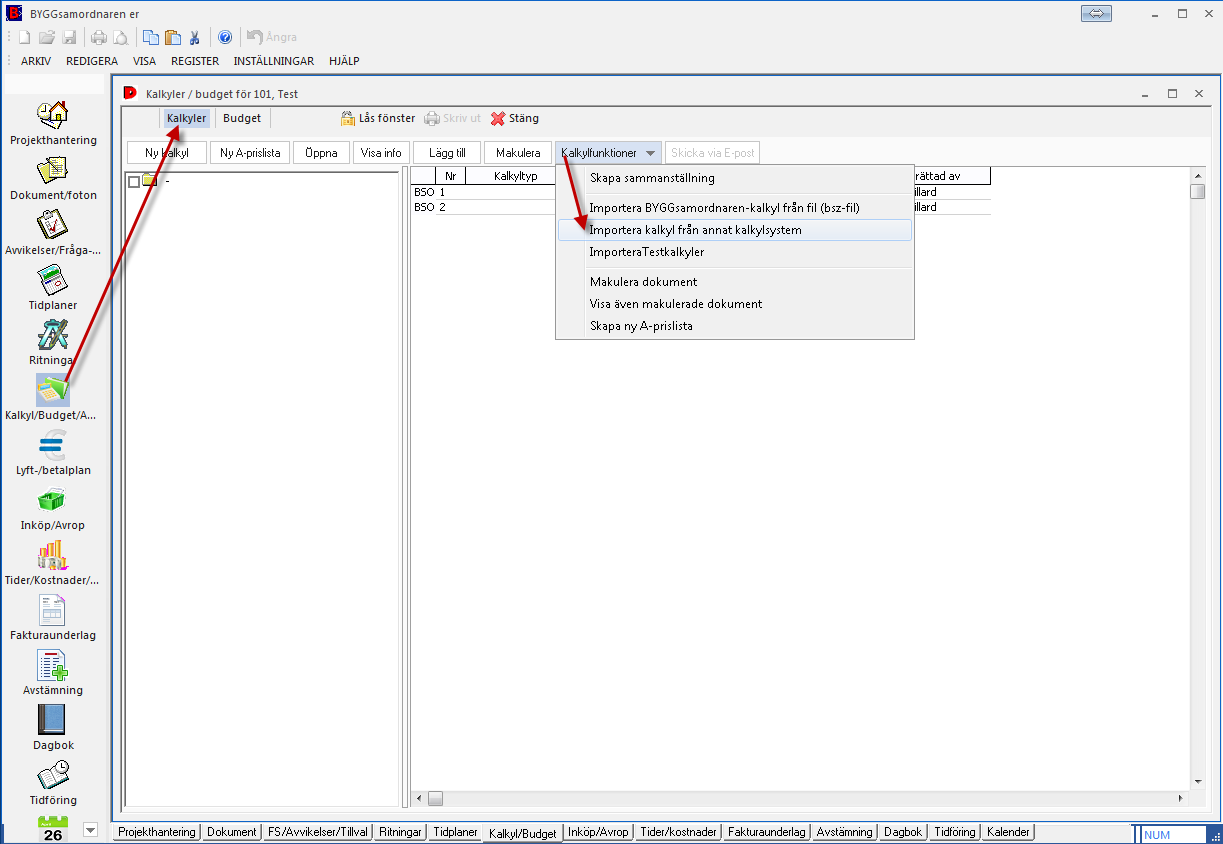Open the REGISTER menu
The height and width of the screenshot is (844, 1223).
195,61
